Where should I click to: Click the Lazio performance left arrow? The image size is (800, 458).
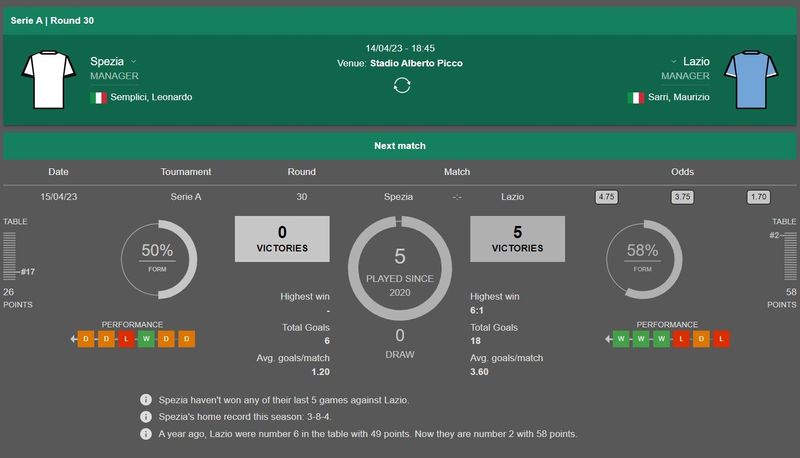[608, 339]
